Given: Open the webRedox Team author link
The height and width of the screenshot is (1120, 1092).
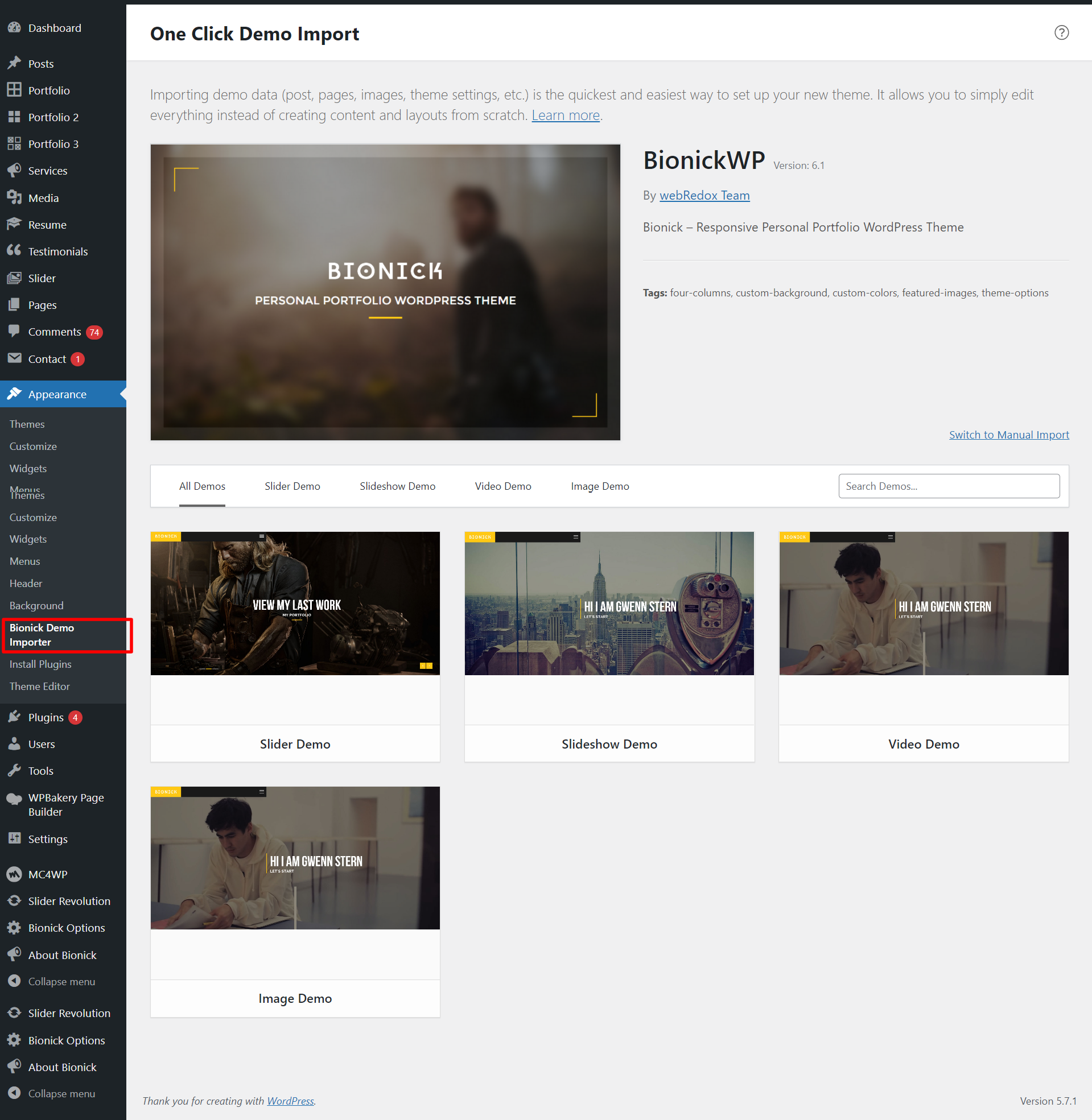Looking at the screenshot, I should (x=704, y=196).
